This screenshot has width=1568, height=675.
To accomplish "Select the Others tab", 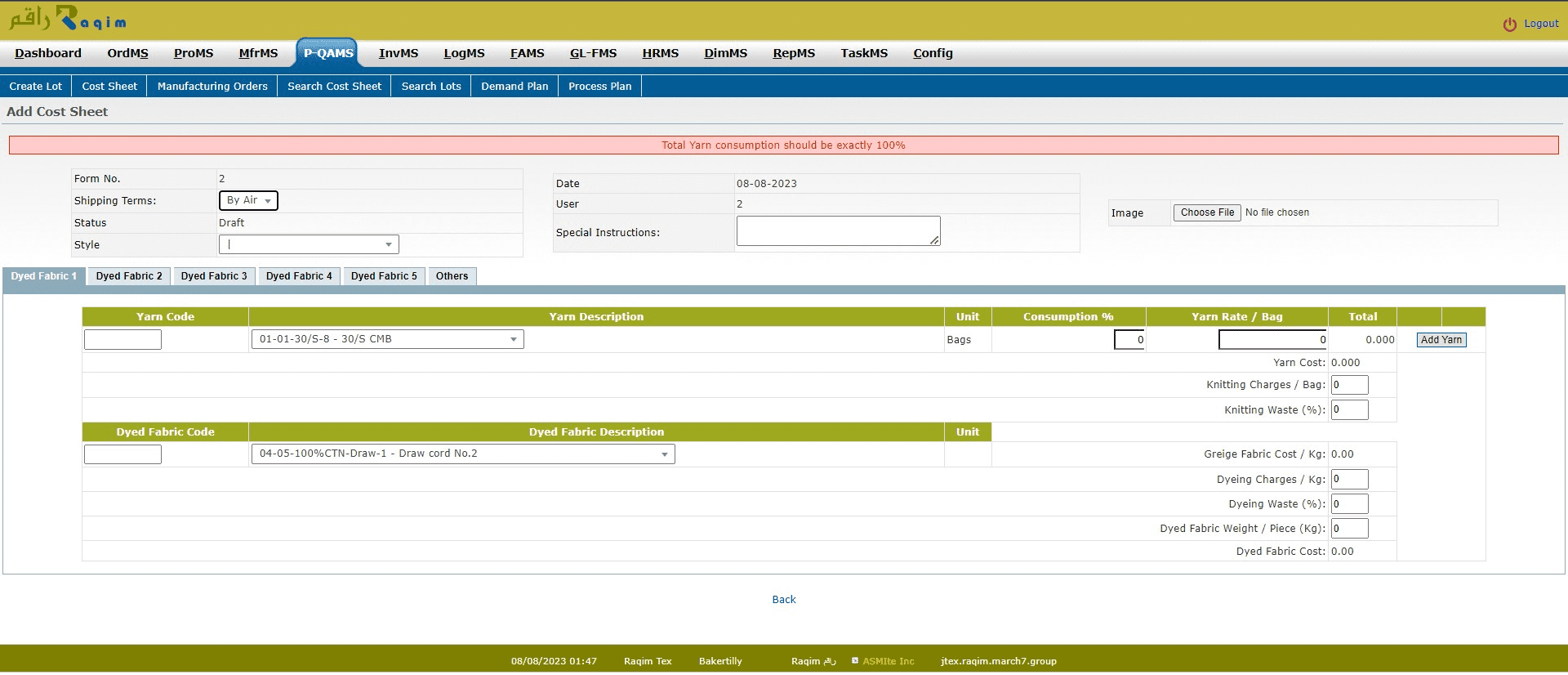I will [452, 276].
